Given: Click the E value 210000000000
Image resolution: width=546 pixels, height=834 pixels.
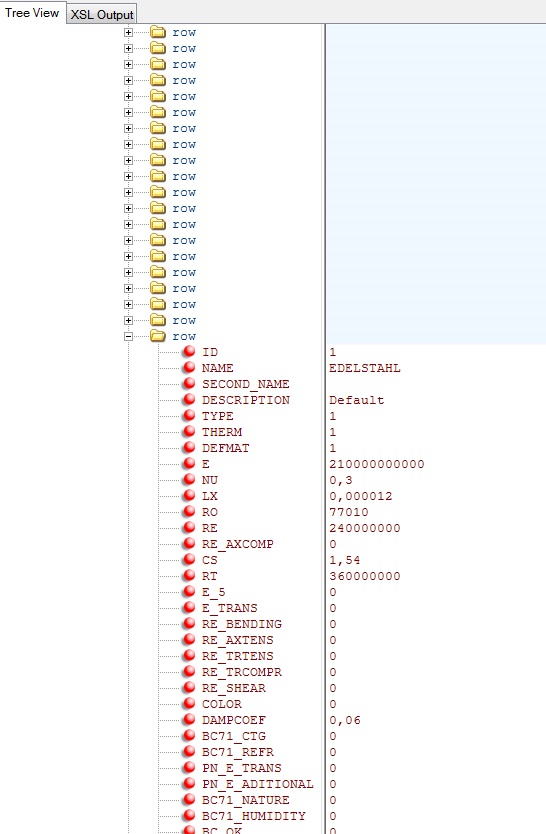Looking at the screenshot, I should [x=376, y=464].
